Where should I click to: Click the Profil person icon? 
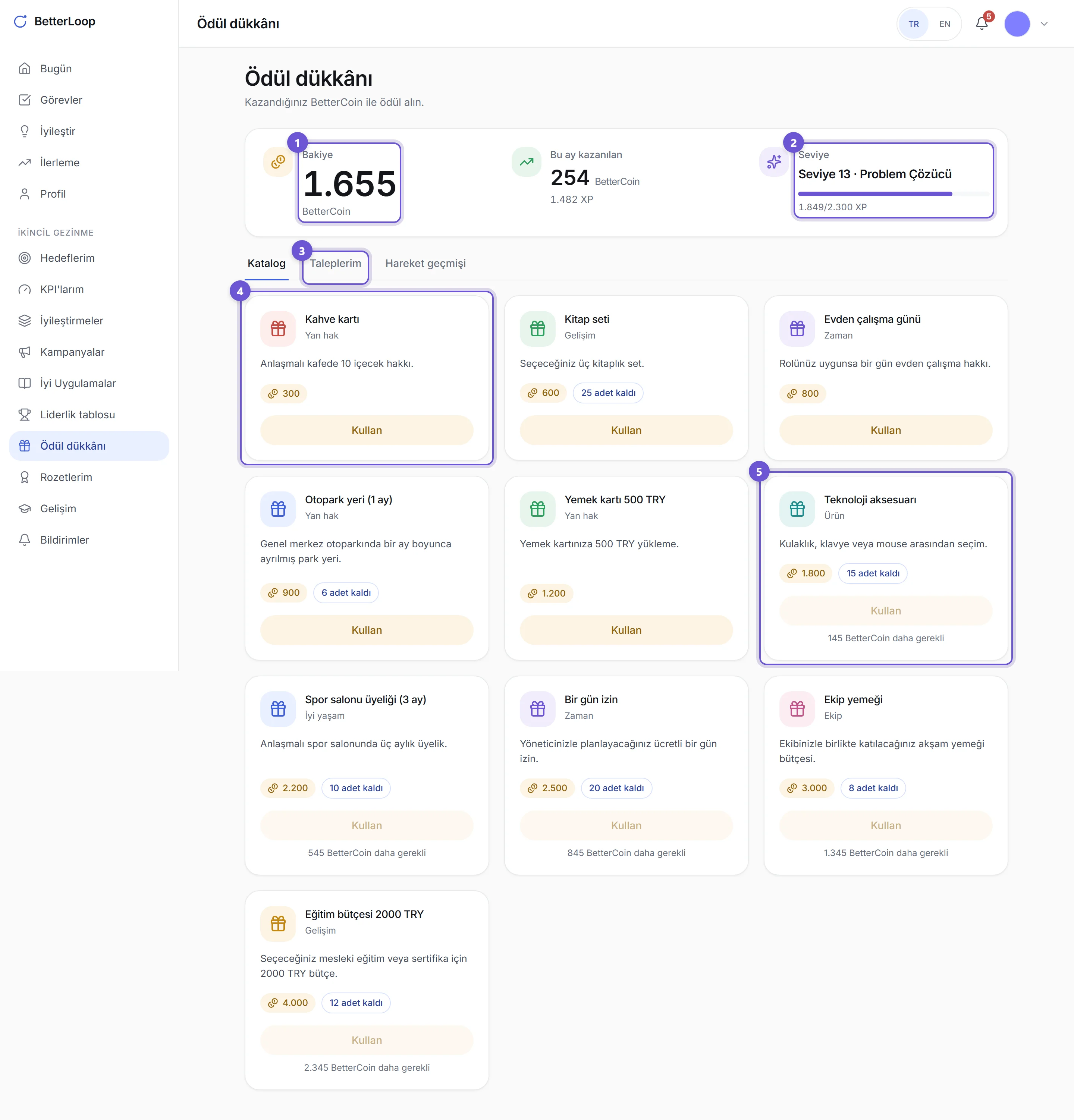click(25, 194)
